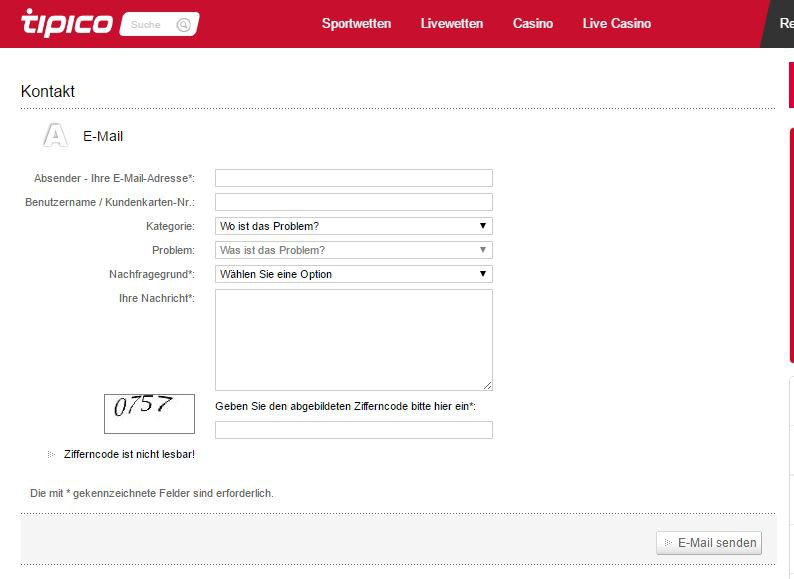This screenshot has width=794, height=579.
Task: Focus the Benutzername / Kundenkarten-Nr. field
Action: (353, 202)
